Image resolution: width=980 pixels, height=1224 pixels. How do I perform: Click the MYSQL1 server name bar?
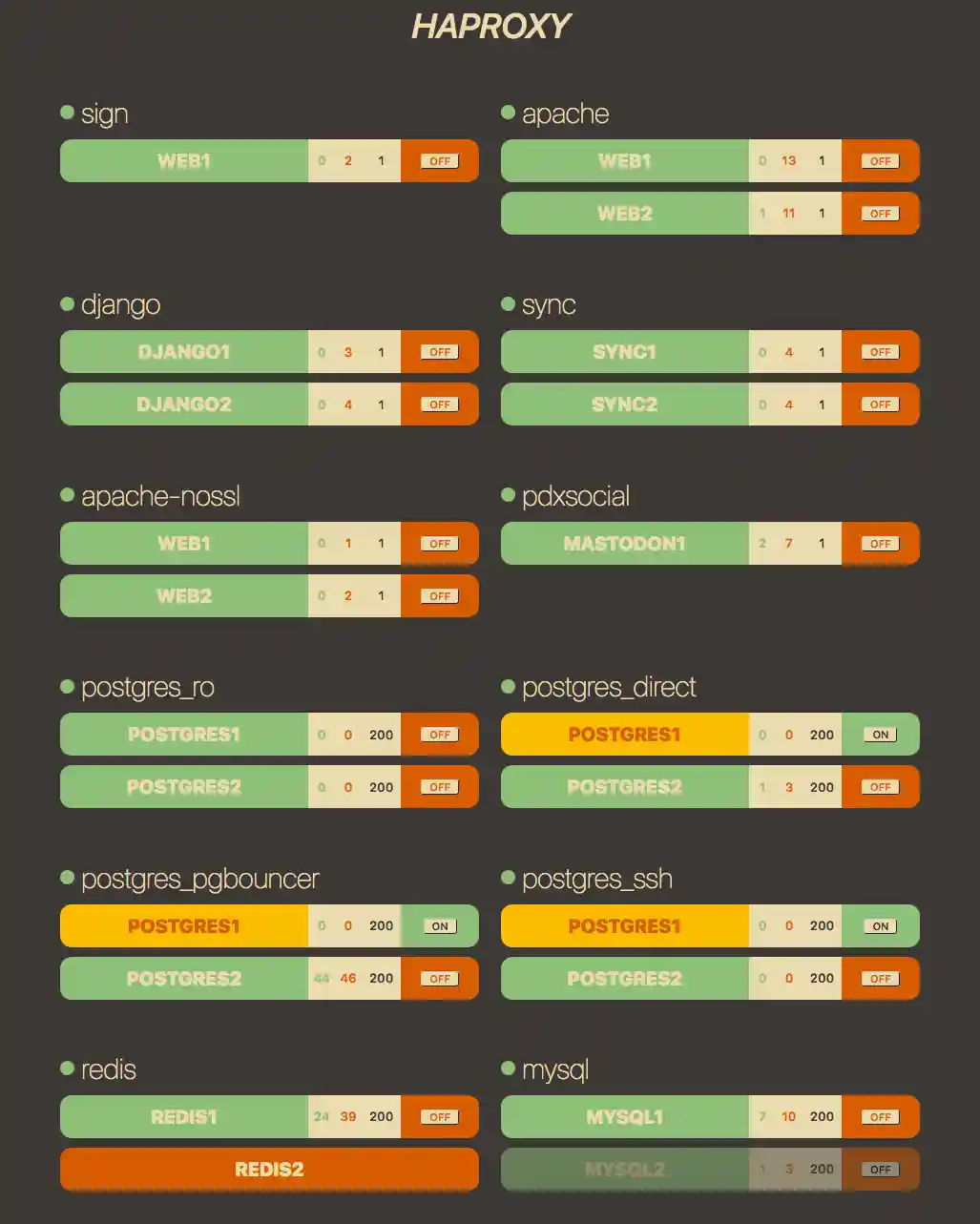[x=624, y=1117]
